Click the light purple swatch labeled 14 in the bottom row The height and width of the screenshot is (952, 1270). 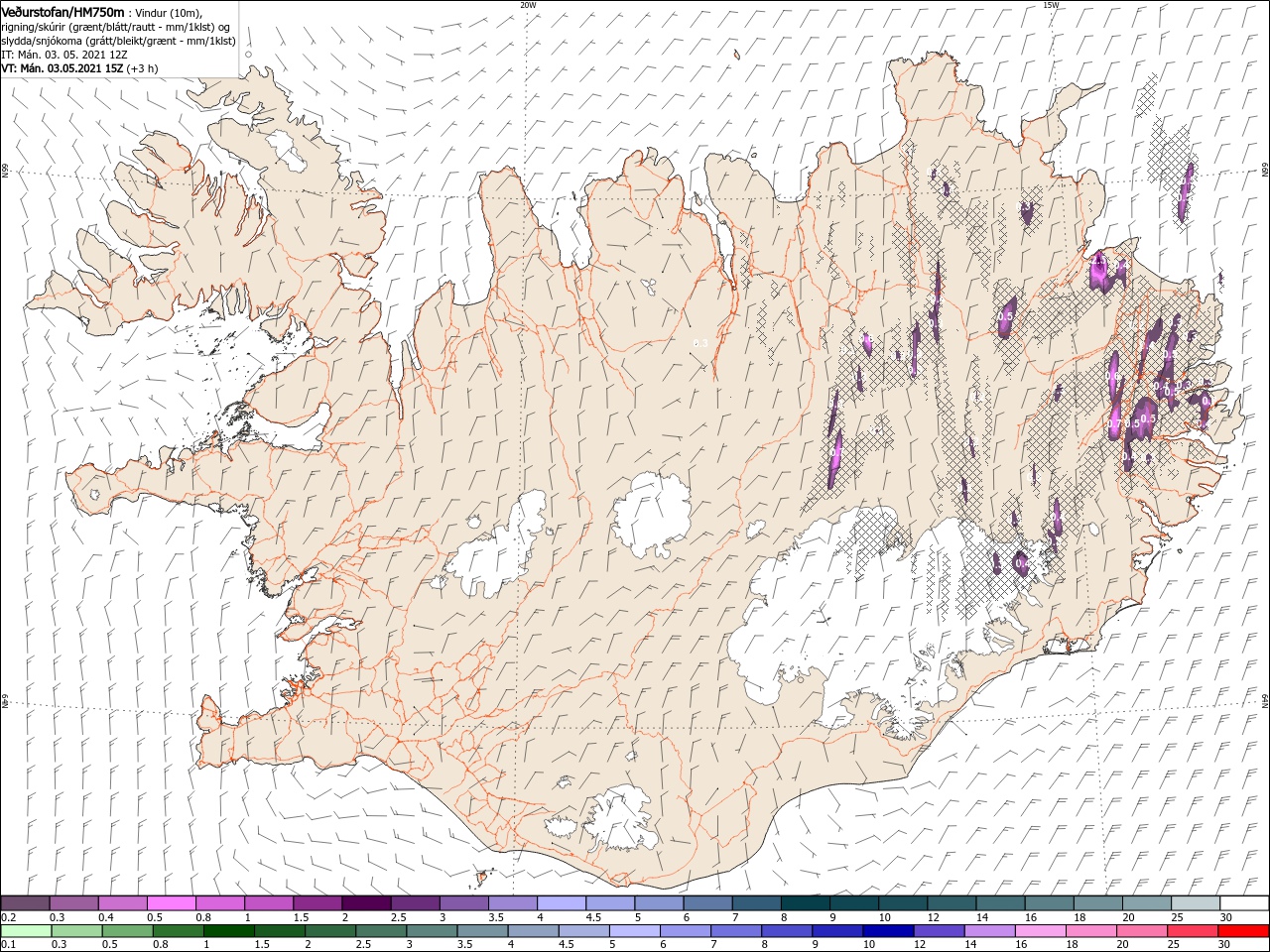(989, 931)
